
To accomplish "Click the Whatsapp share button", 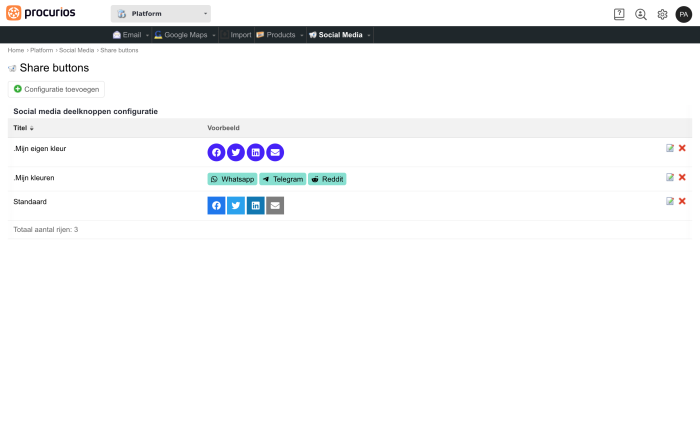I will 232,179.
